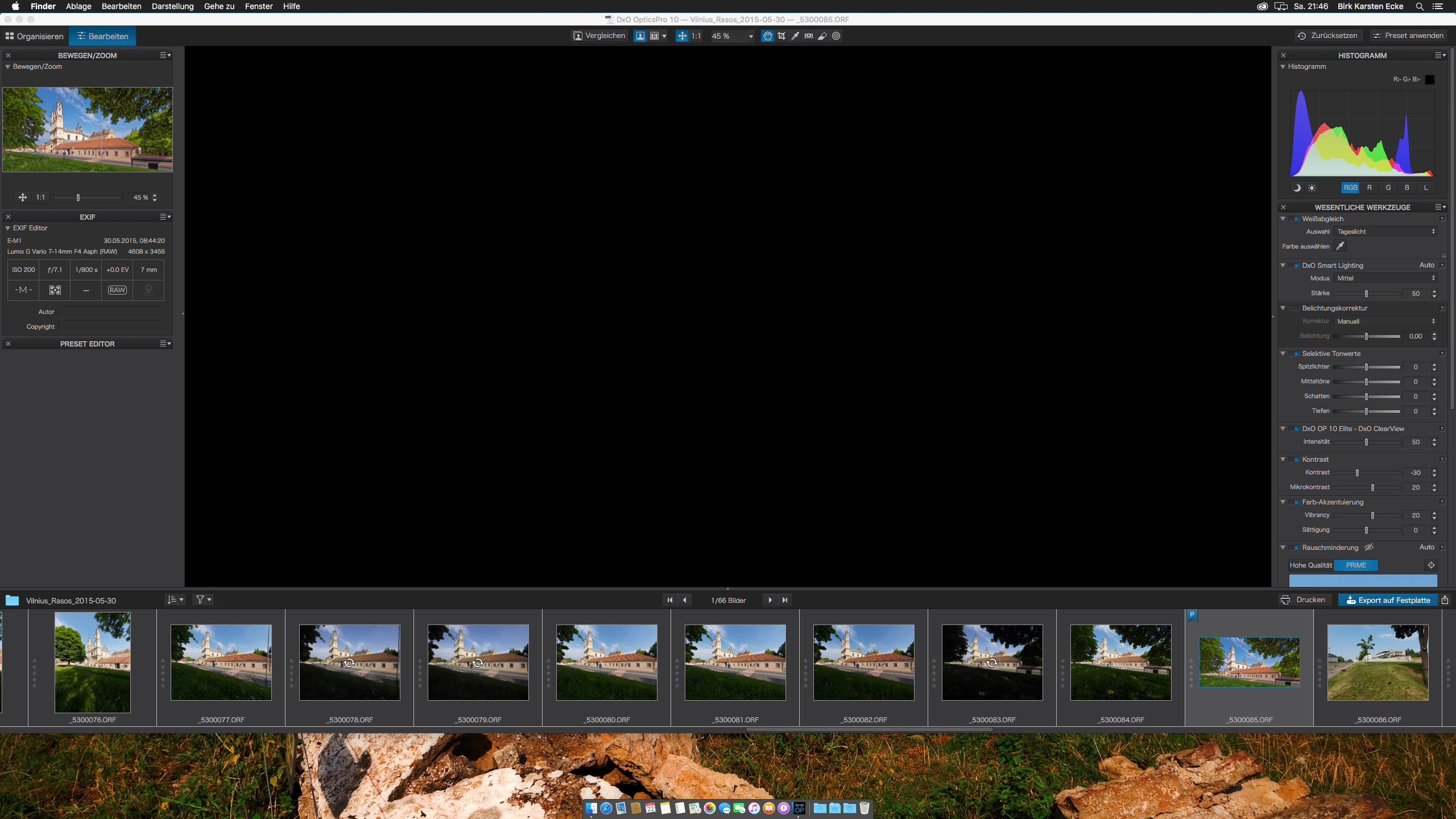The height and width of the screenshot is (819, 1456).
Task: Open Wesentliche Werkzeuge panel menu
Action: click(1441, 207)
